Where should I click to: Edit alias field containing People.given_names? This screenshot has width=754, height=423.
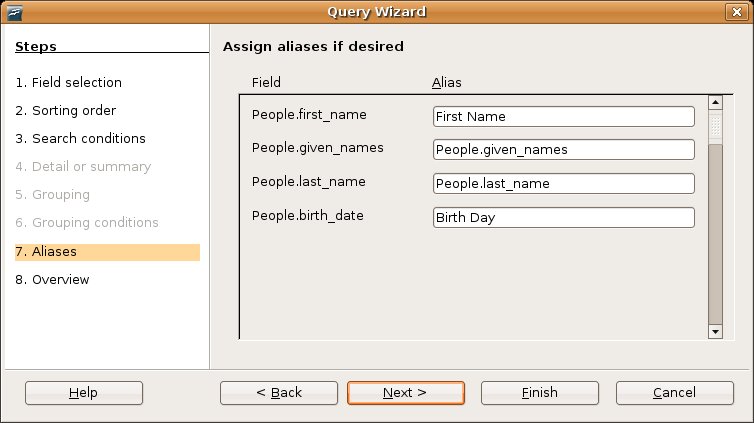(564, 149)
